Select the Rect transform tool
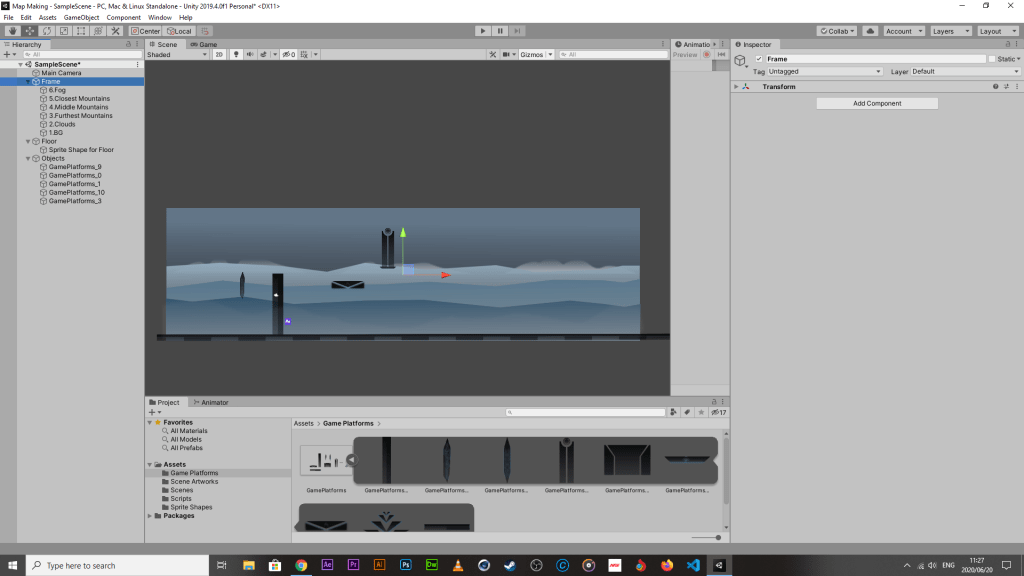1024x576 pixels. click(x=81, y=31)
